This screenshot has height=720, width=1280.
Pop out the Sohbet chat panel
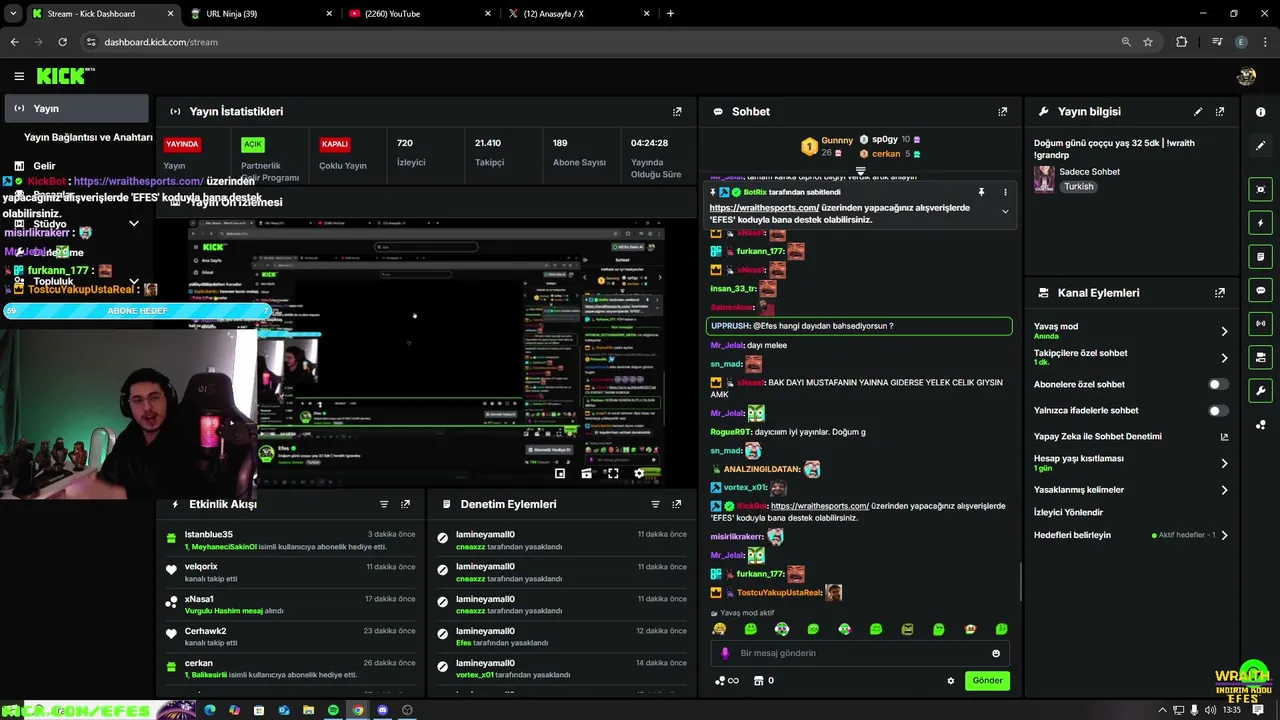(1003, 112)
